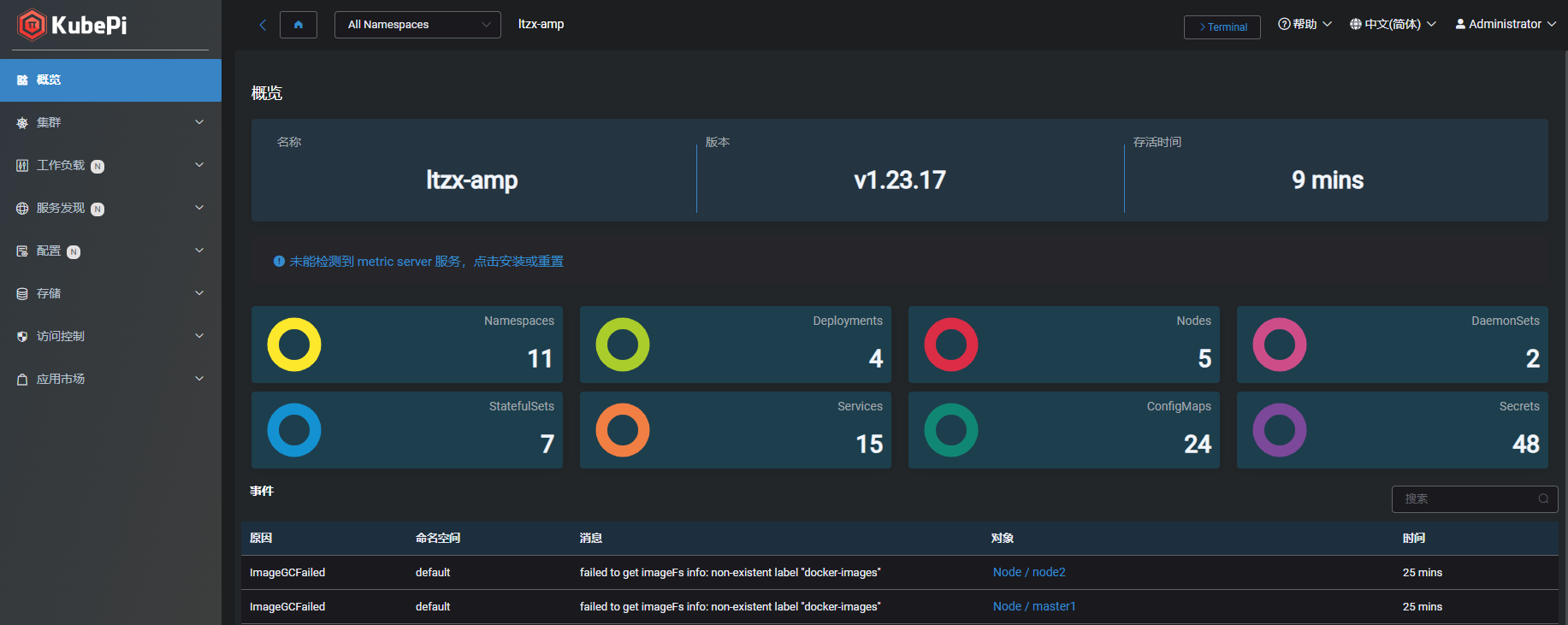Viewport: 1568px width, 625px height.
Task: Click the N badge next to 配置
Action: 74,252
